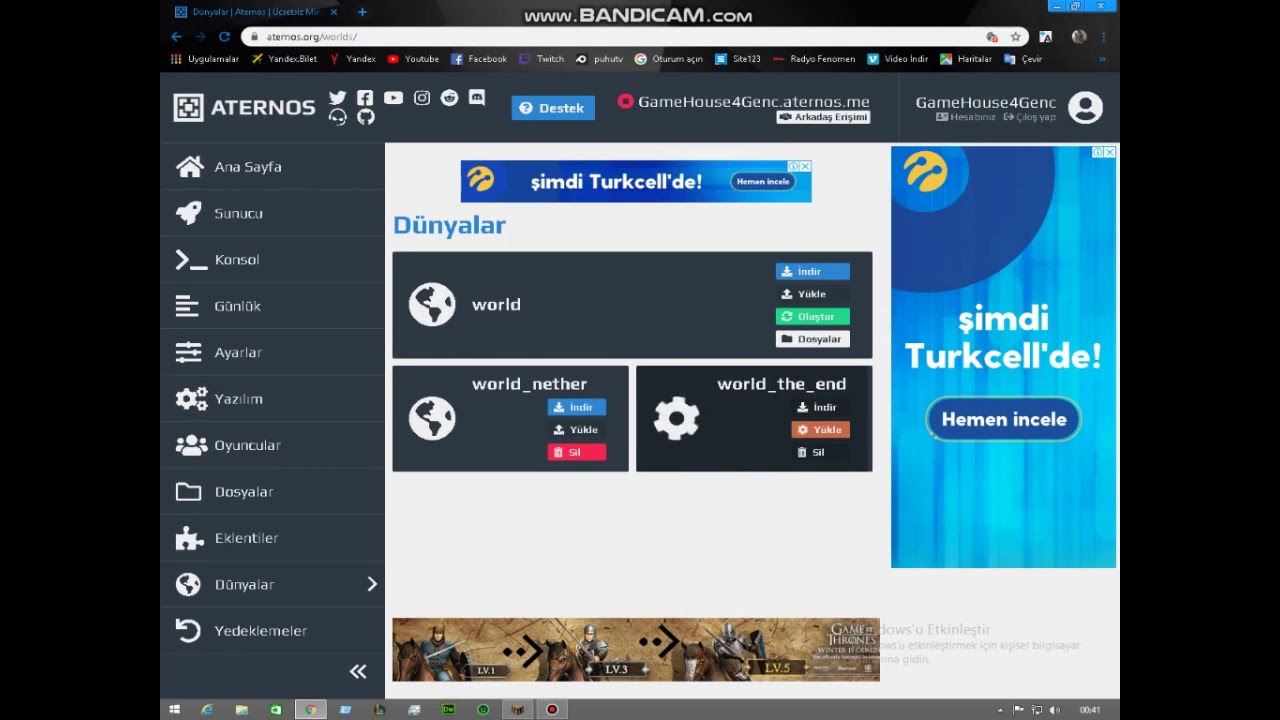1280x720 pixels.
Task: Open Yedeklemeler backups page
Action: [272, 631]
